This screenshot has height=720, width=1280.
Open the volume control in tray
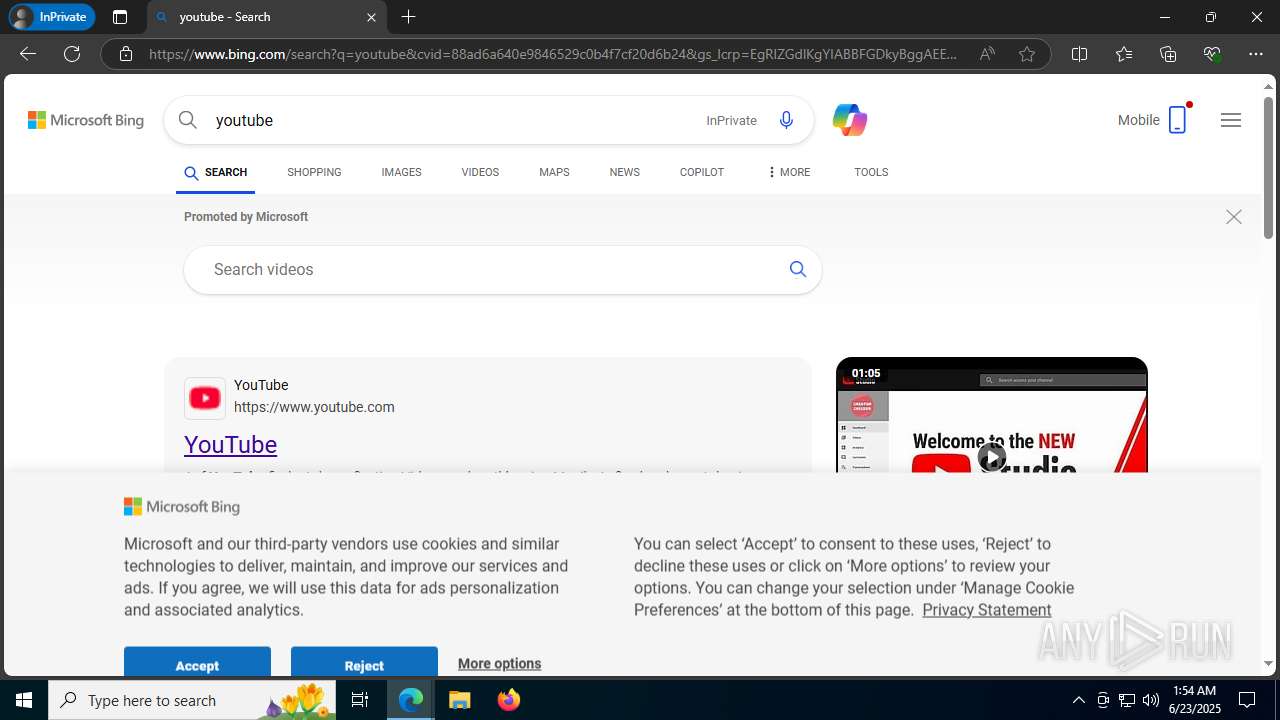[1151, 700]
